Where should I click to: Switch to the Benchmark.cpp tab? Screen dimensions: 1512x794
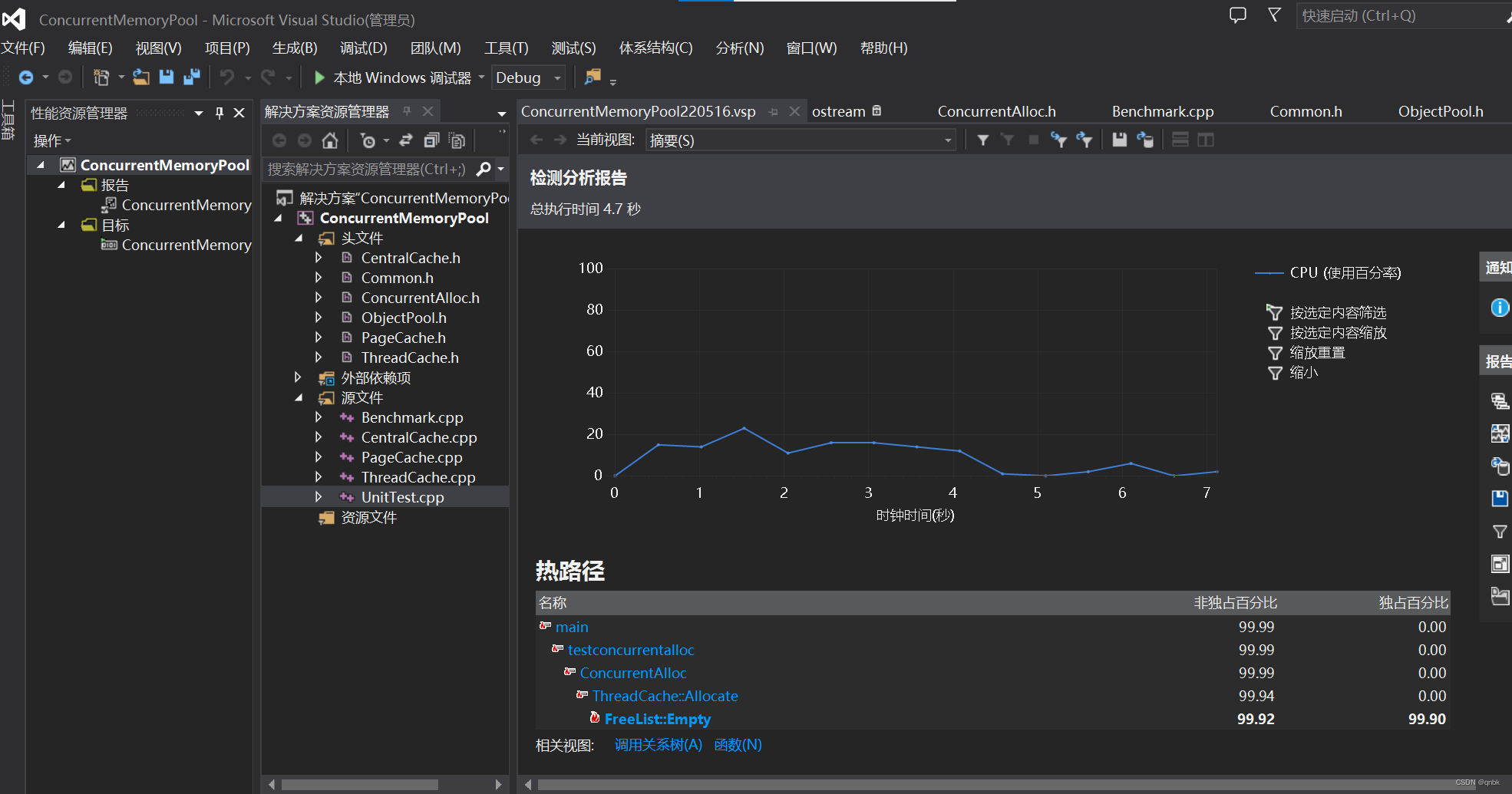(x=1163, y=111)
